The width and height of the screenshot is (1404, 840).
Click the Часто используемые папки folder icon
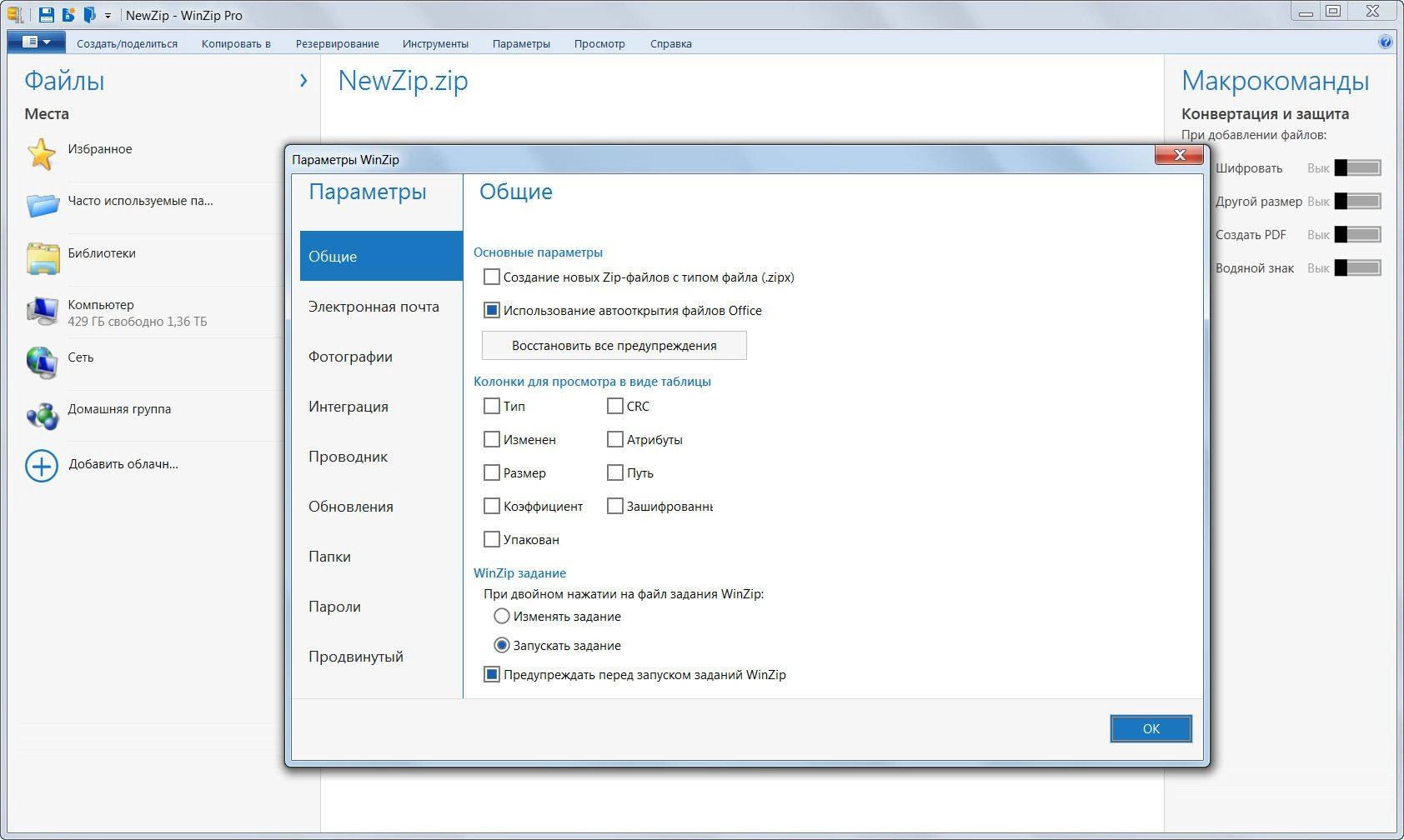pos(42,204)
